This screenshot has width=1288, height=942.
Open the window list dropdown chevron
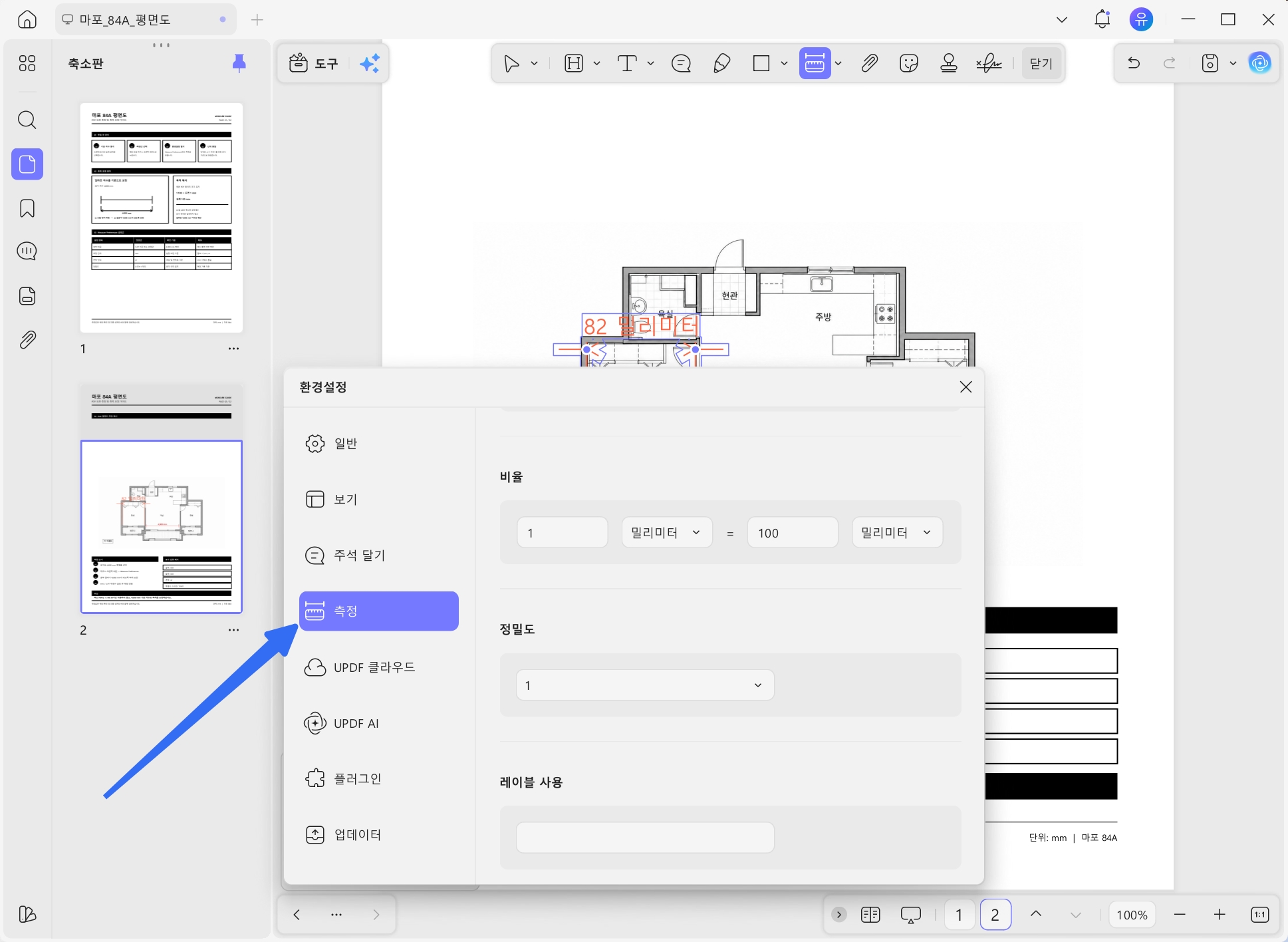click(1062, 20)
